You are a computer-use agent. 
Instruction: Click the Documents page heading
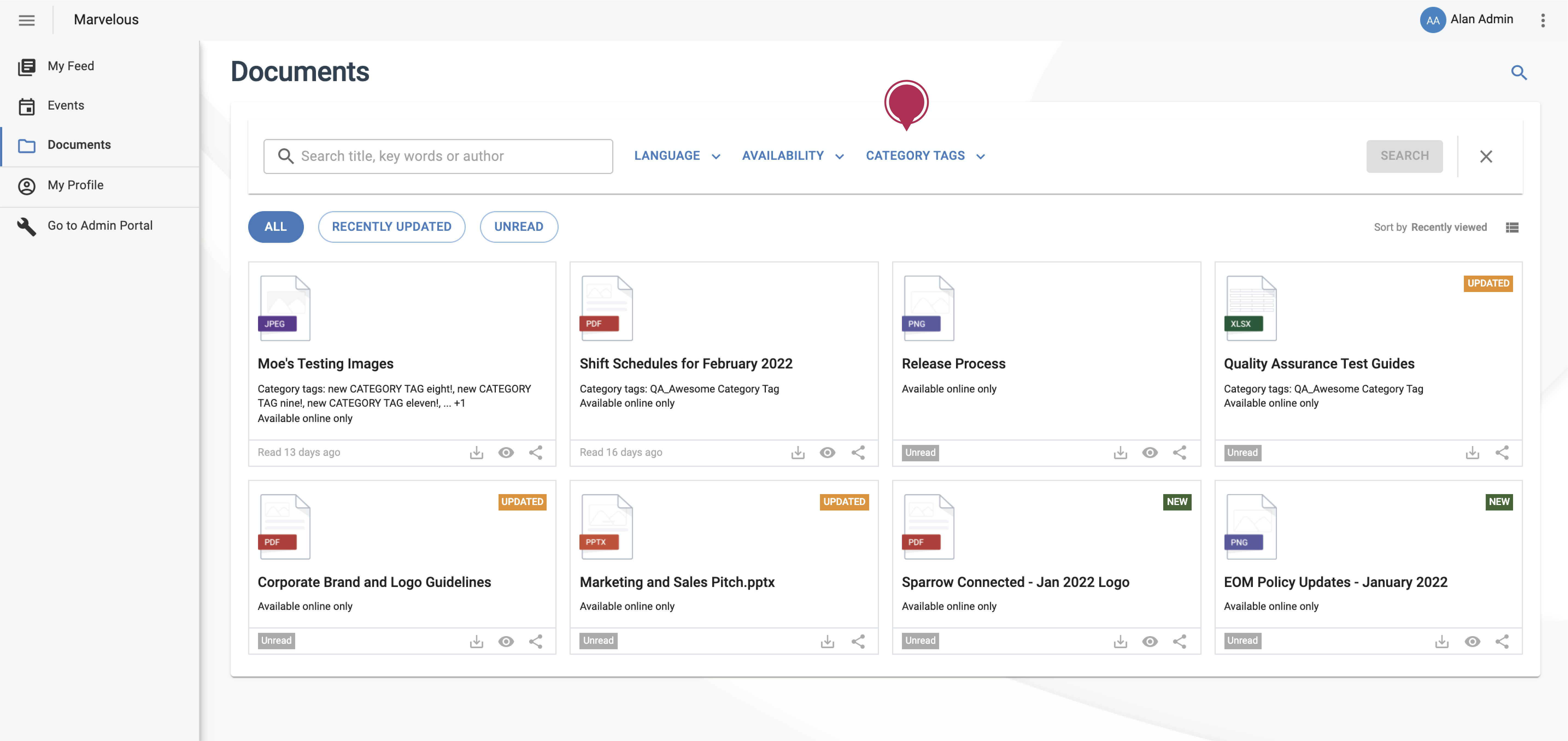(300, 72)
